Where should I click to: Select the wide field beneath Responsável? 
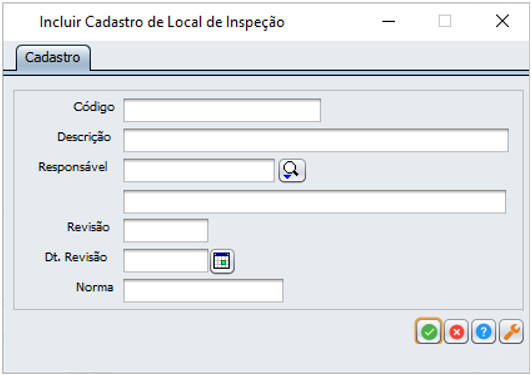pos(315,202)
